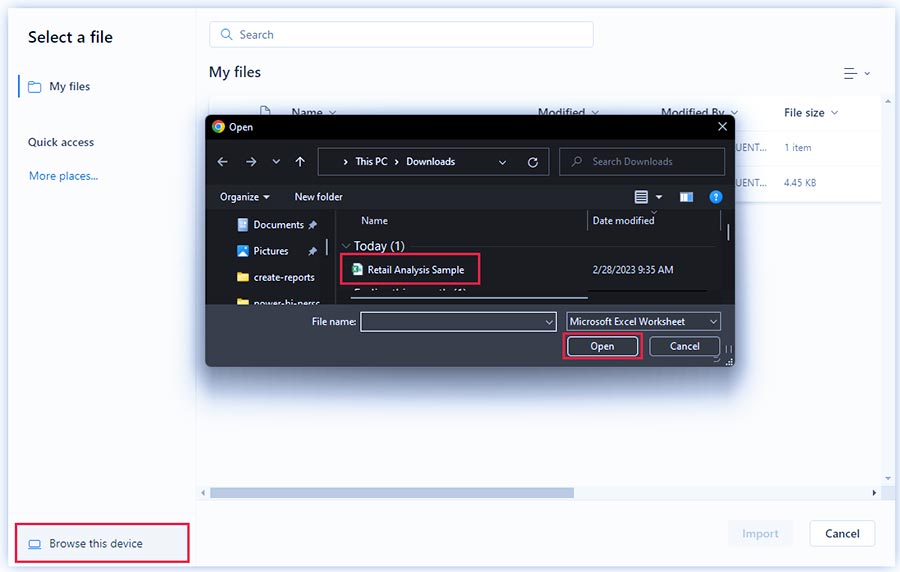
Task: Close the Open dialog window
Action: 722,127
